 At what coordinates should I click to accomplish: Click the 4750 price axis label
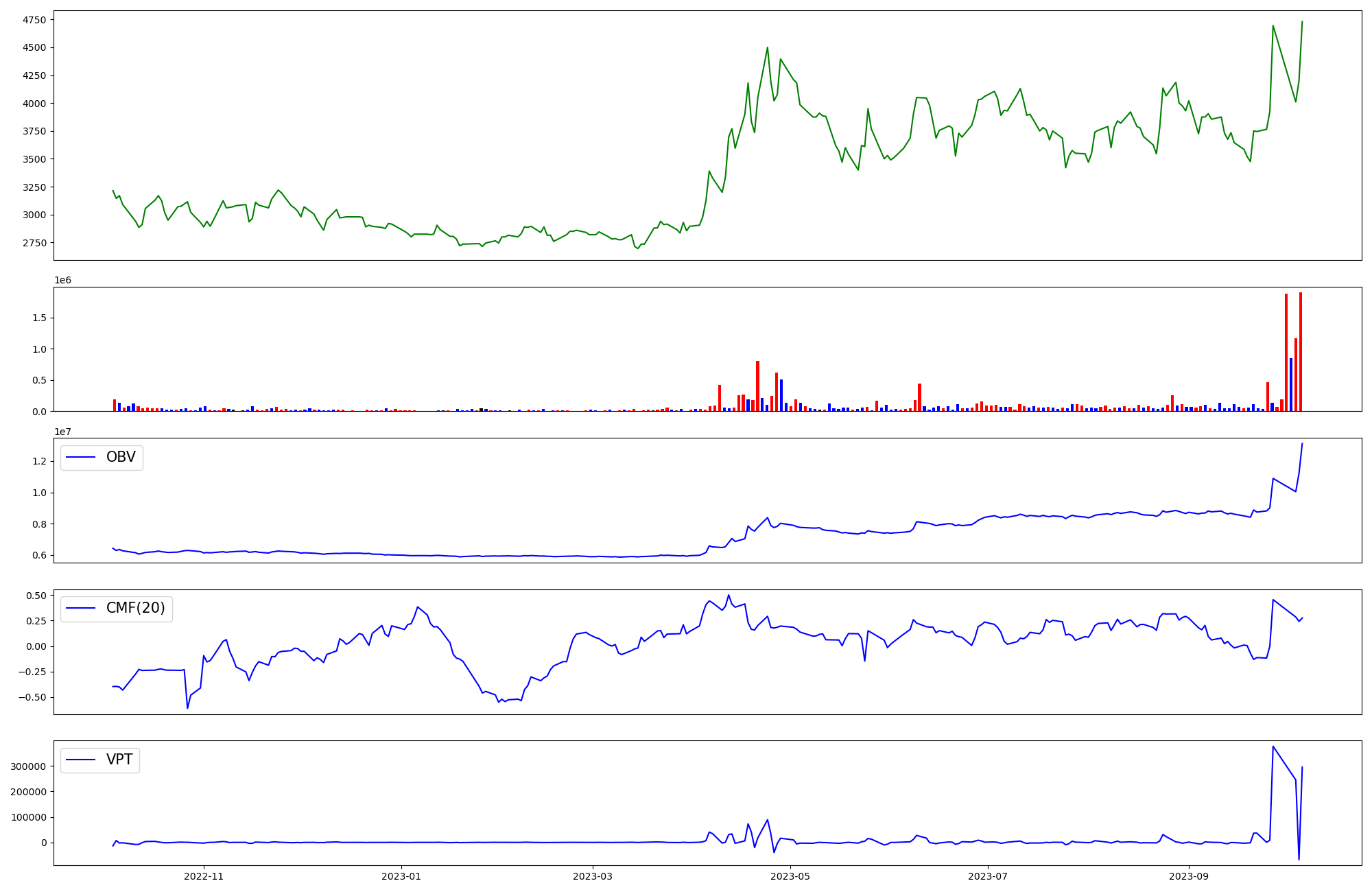34,20
